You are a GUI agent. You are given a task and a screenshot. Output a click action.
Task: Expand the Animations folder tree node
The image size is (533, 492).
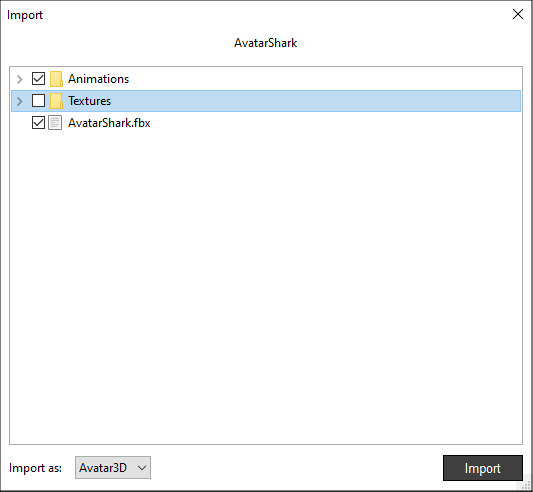20,79
